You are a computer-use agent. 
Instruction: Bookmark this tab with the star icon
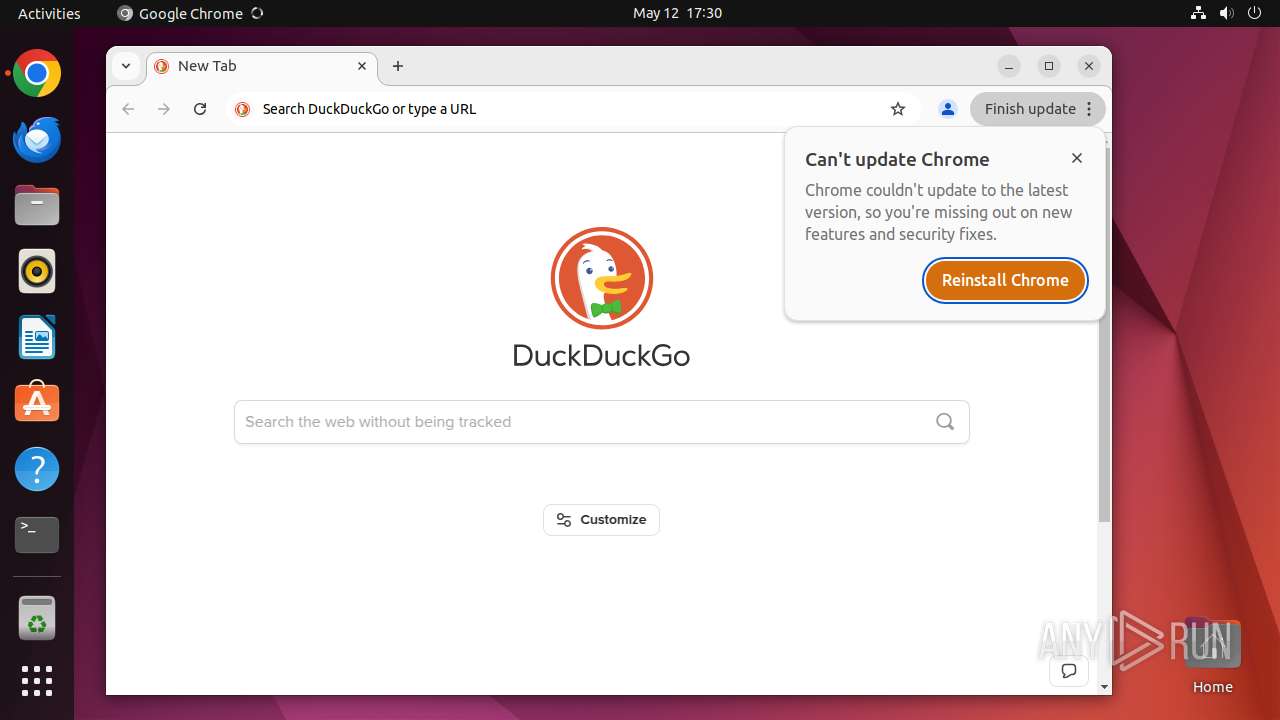898,109
